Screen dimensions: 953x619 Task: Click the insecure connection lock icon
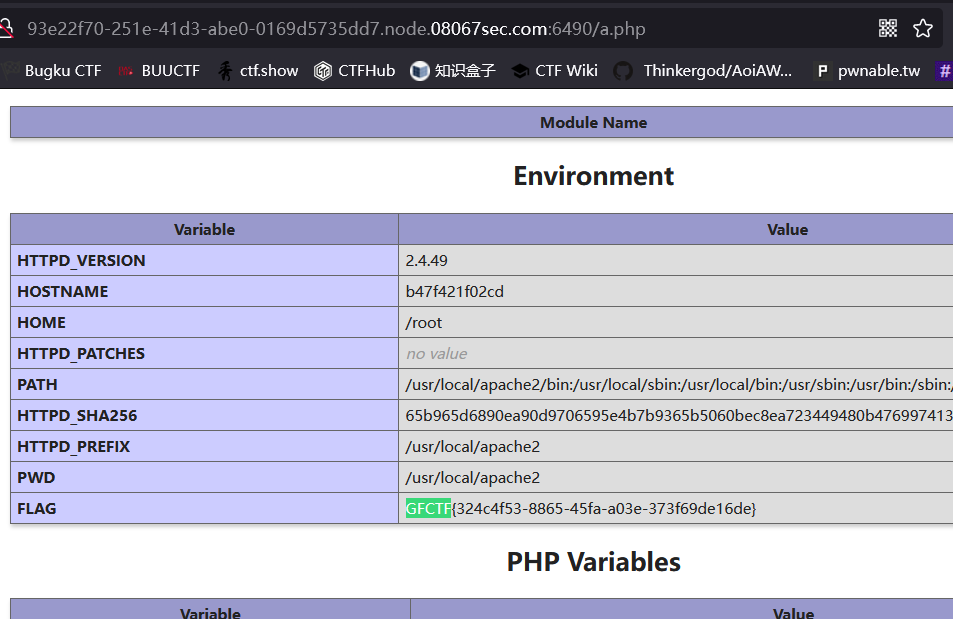pyautogui.click(x=5, y=28)
